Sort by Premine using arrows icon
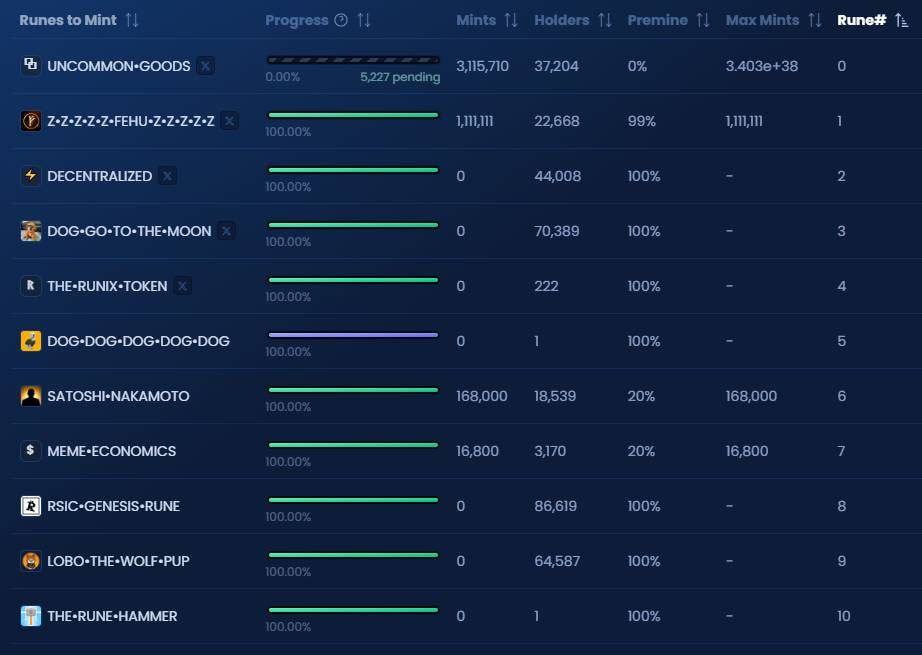Screen dimensions: 922x655 (703, 20)
